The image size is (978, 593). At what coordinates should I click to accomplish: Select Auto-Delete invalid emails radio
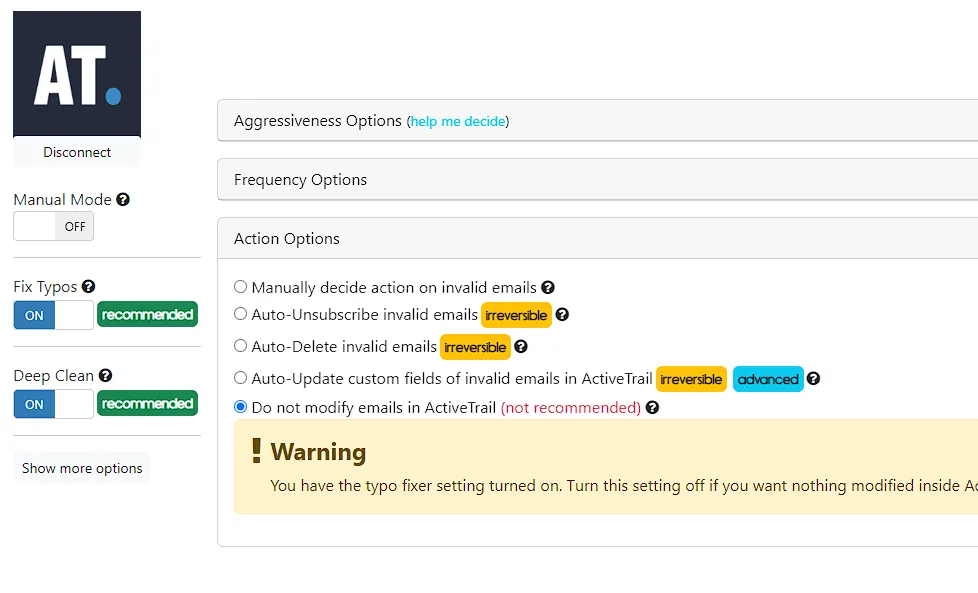click(x=240, y=345)
